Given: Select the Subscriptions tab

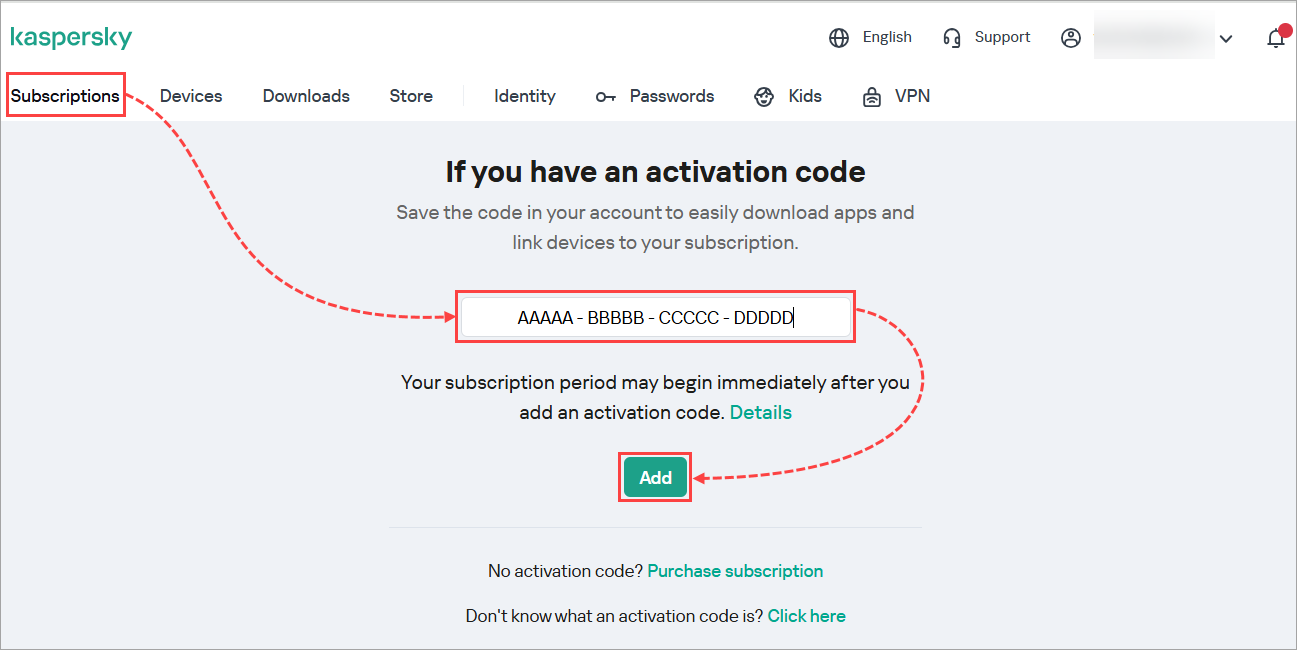Looking at the screenshot, I should pyautogui.click(x=65, y=95).
